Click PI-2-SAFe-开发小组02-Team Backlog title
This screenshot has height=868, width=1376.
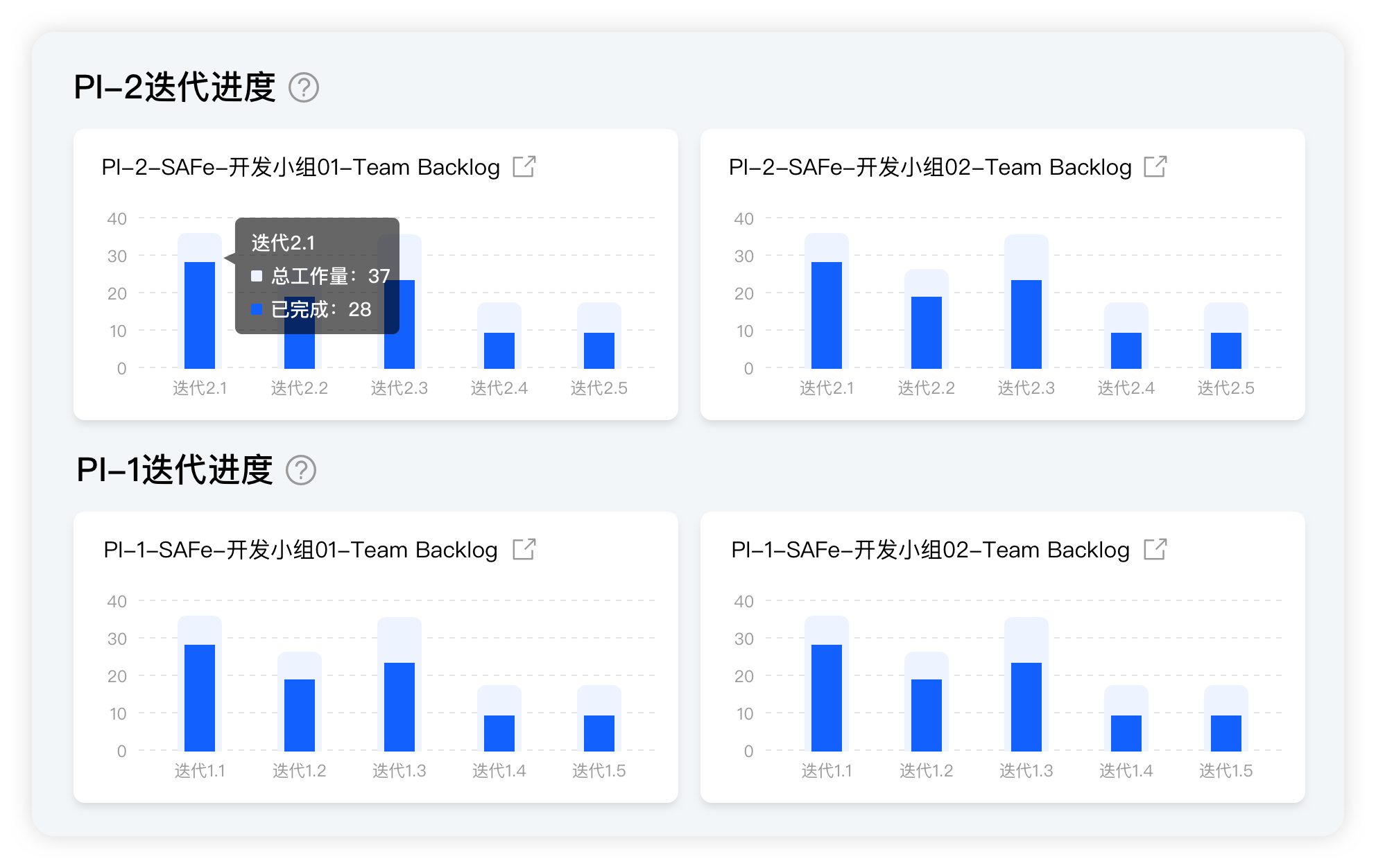click(929, 167)
